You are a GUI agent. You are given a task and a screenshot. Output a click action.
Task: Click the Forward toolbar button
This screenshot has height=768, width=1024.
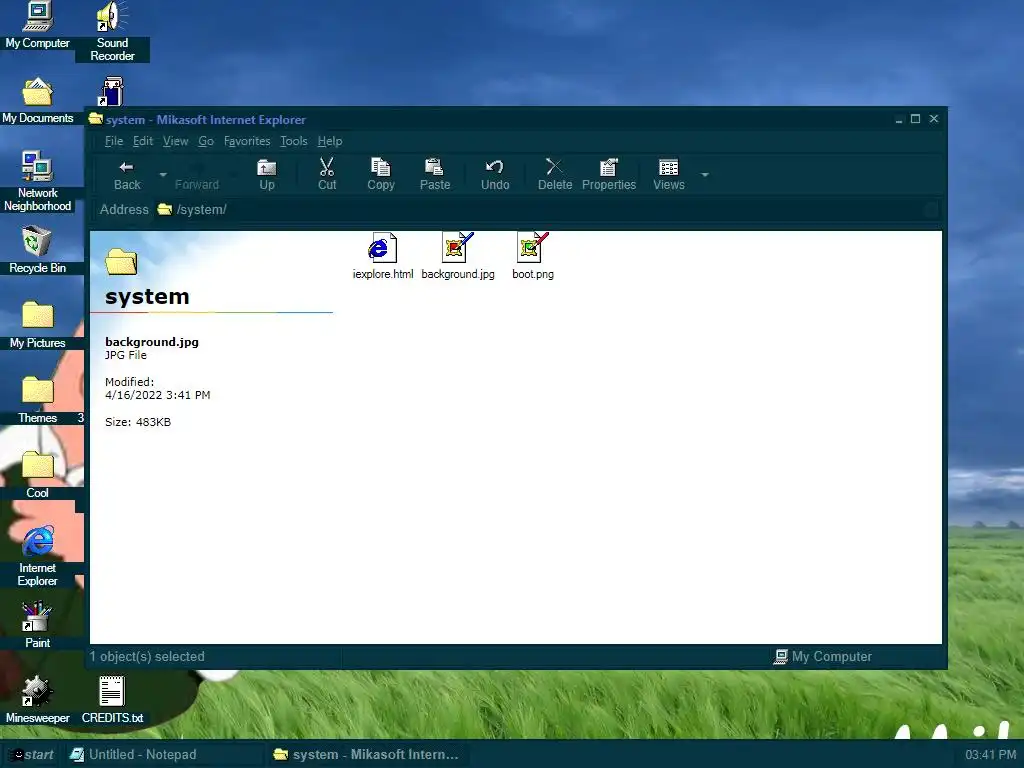pos(197,175)
